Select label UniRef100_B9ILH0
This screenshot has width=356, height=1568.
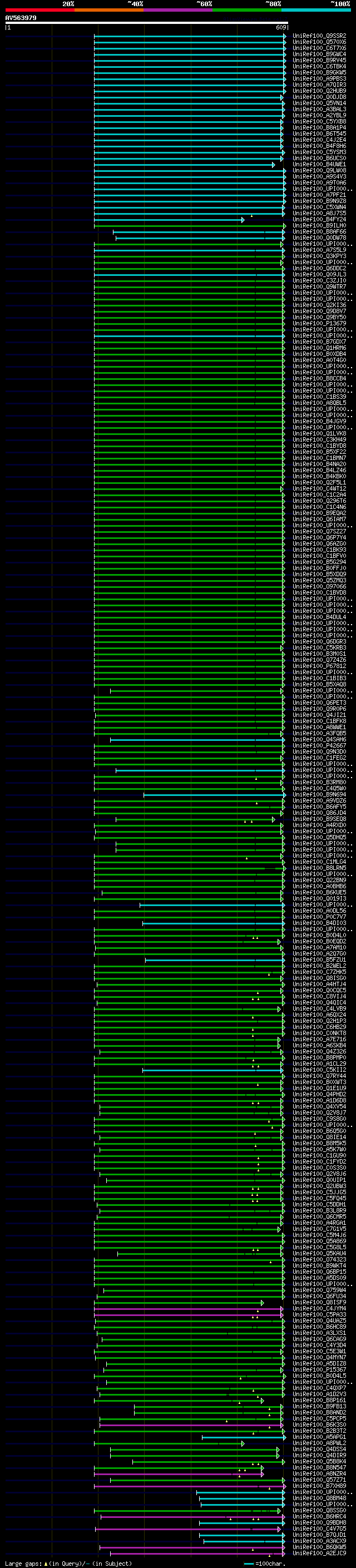[x=319, y=226]
